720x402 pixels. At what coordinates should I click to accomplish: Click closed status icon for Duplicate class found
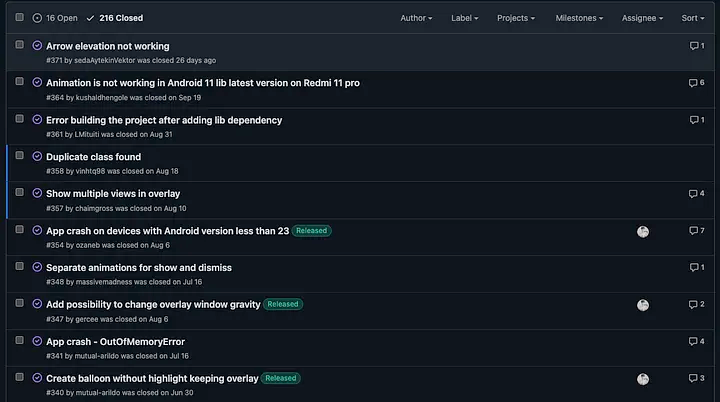coord(37,157)
